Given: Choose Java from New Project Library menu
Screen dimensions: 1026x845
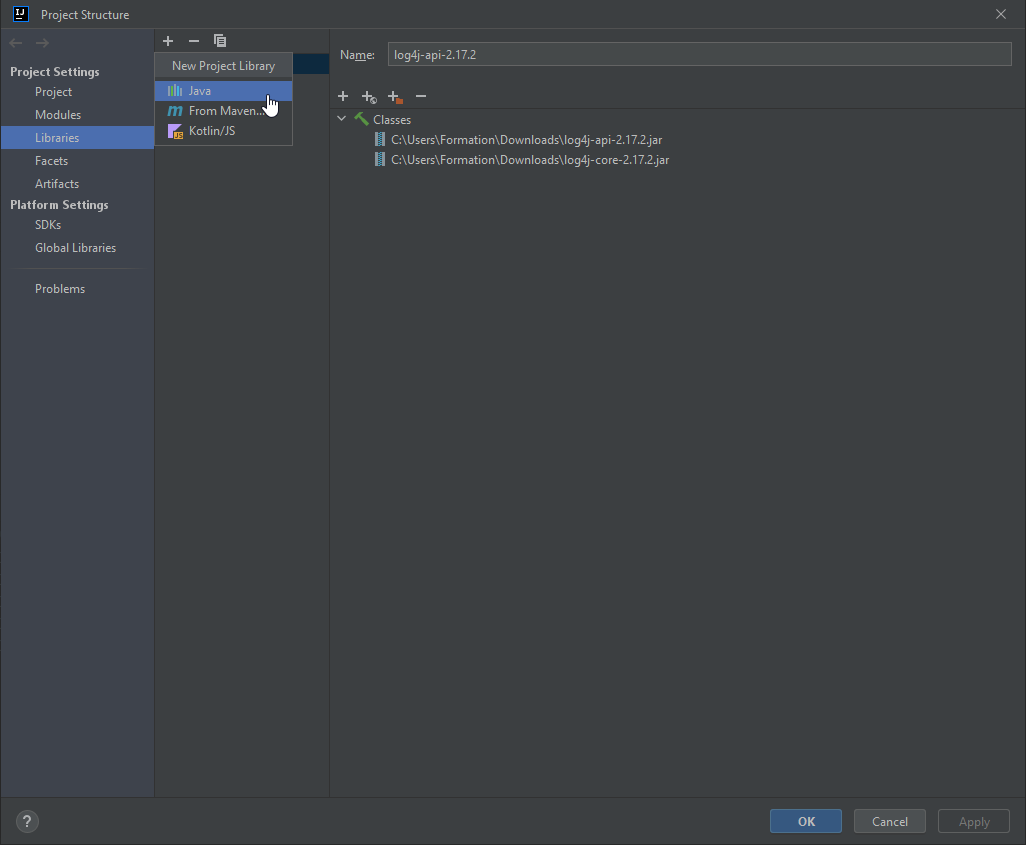Looking at the screenshot, I should [x=200, y=91].
